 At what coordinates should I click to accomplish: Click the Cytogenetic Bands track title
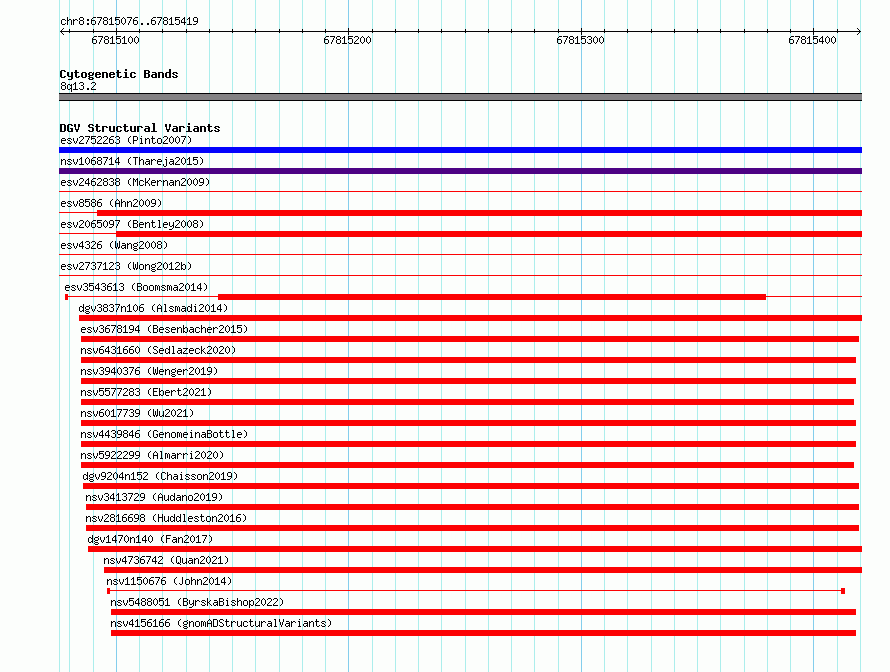pos(119,74)
